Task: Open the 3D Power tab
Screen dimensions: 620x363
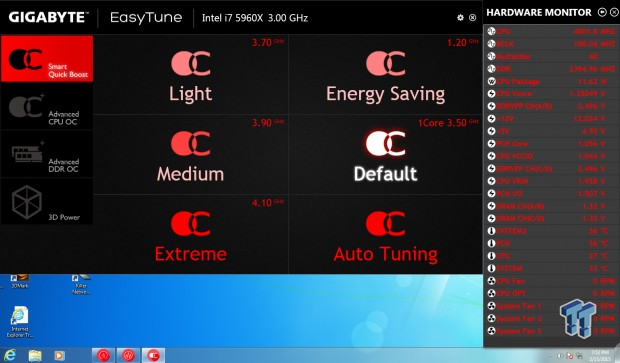Action: coord(47,201)
